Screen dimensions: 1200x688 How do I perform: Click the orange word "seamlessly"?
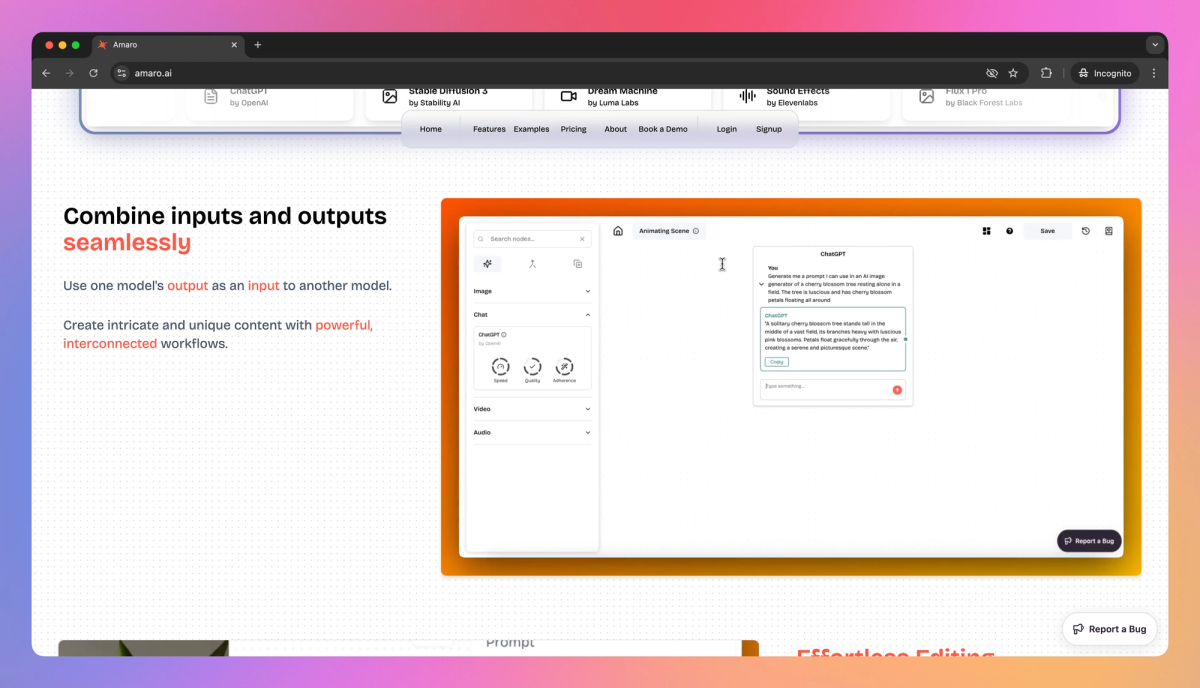[x=127, y=243]
